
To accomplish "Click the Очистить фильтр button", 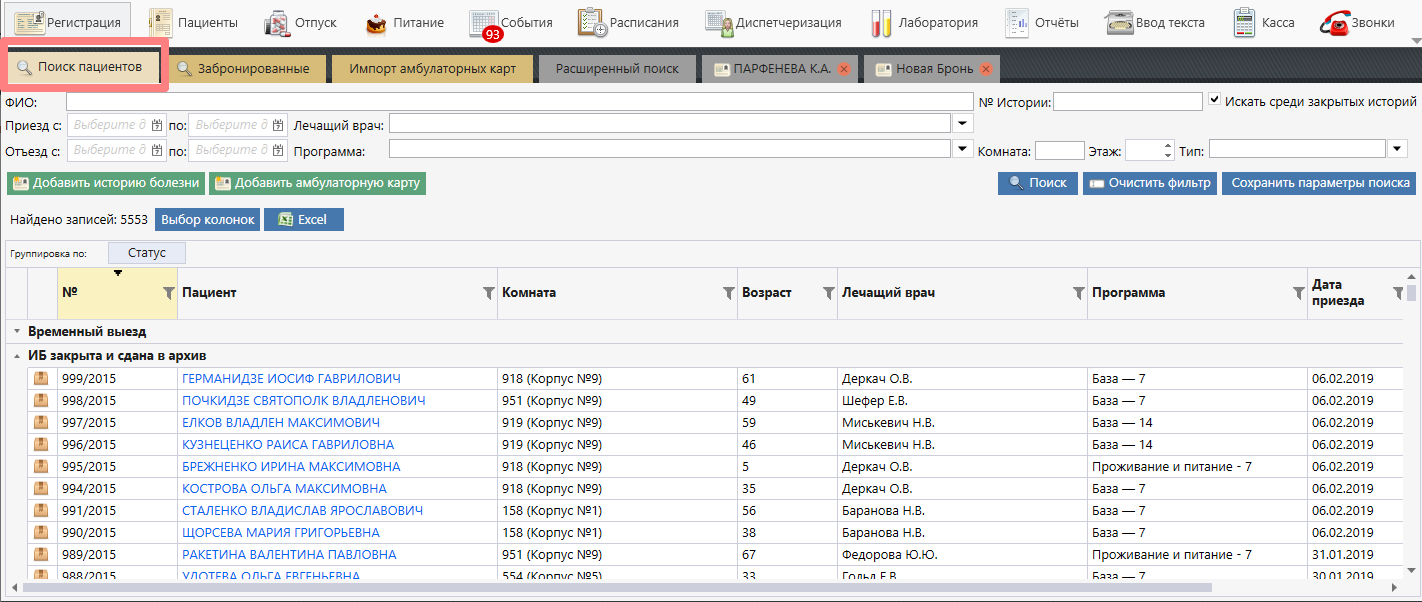I will (x=1149, y=183).
